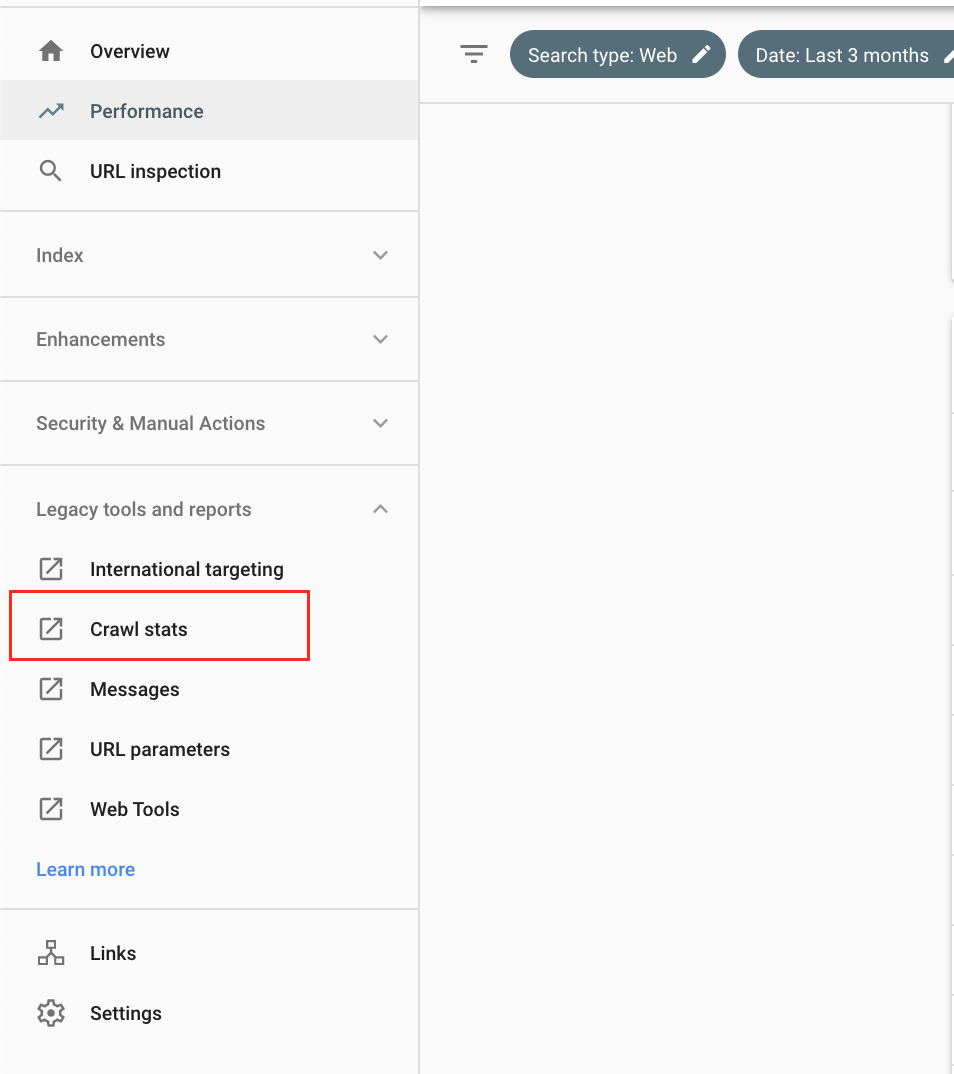This screenshot has height=1074, width=954.
Task: Click the Overview home icon
Action: [51, 51]
